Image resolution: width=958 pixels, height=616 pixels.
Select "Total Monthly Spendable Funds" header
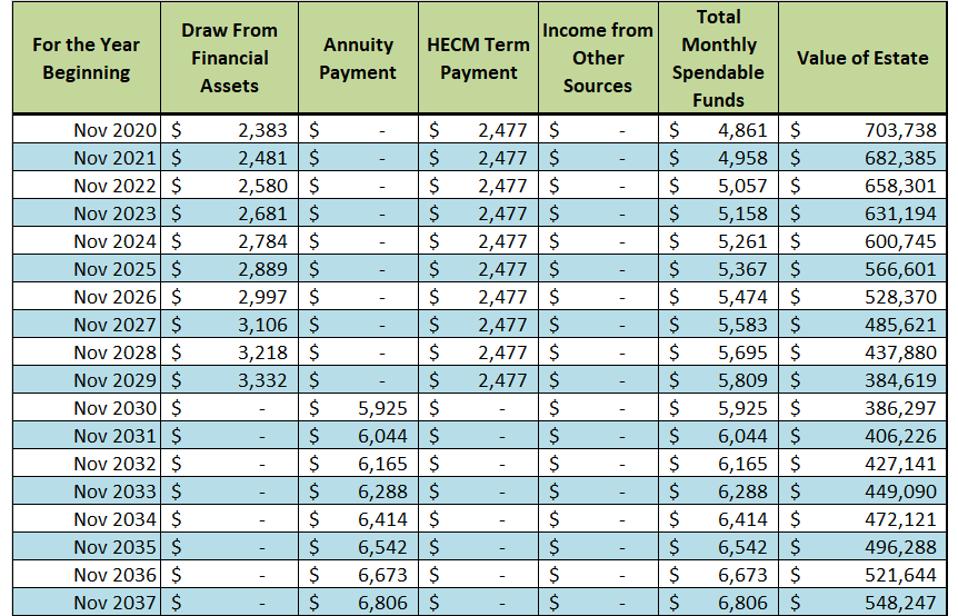click(718, 58)
